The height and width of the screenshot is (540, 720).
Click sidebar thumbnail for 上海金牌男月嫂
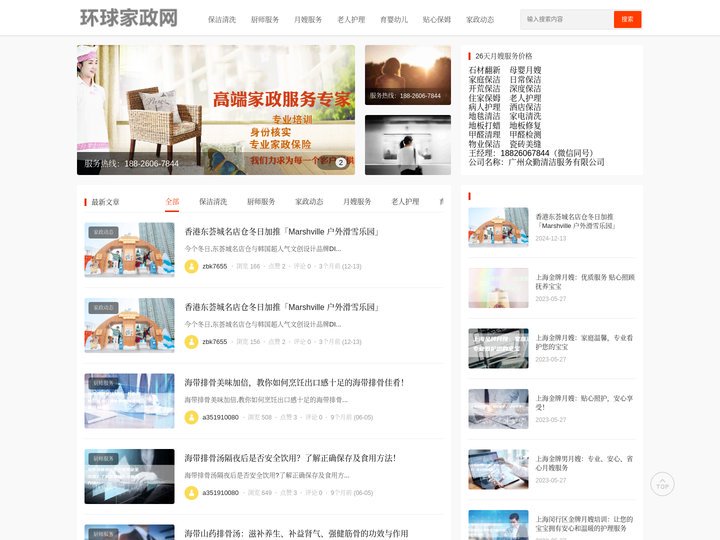[498, 469]
